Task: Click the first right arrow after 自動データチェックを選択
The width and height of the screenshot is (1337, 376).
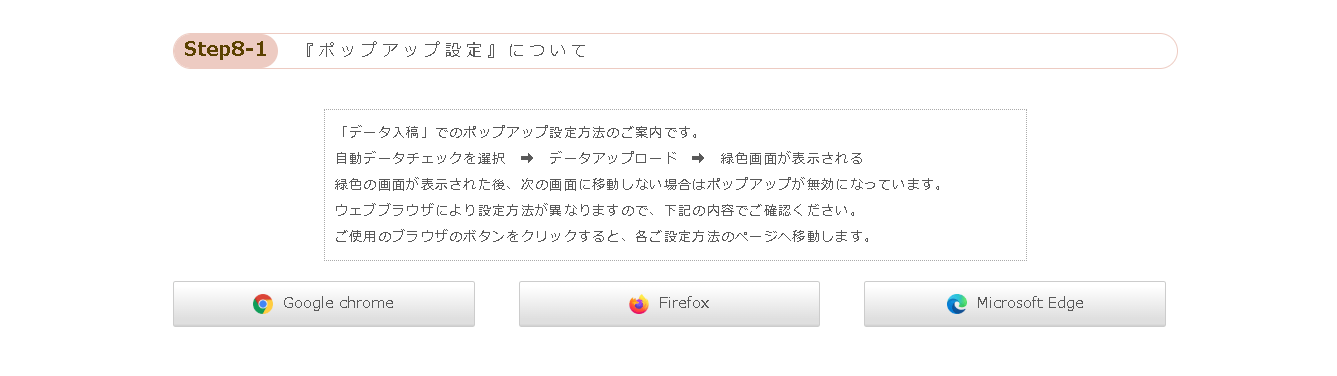Action: click(x=527, y=158)
